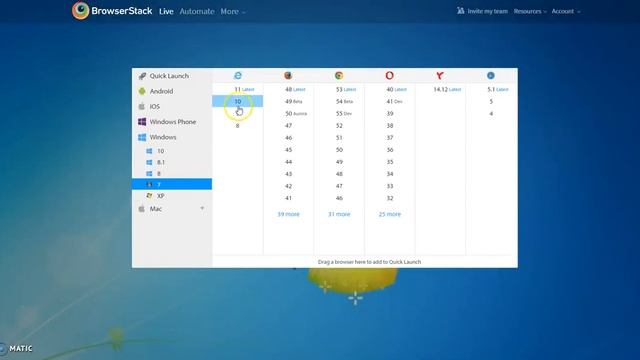Launch Internet Explorer 8
This screenshot has height=360, width=640.
[x=238, y=126]
